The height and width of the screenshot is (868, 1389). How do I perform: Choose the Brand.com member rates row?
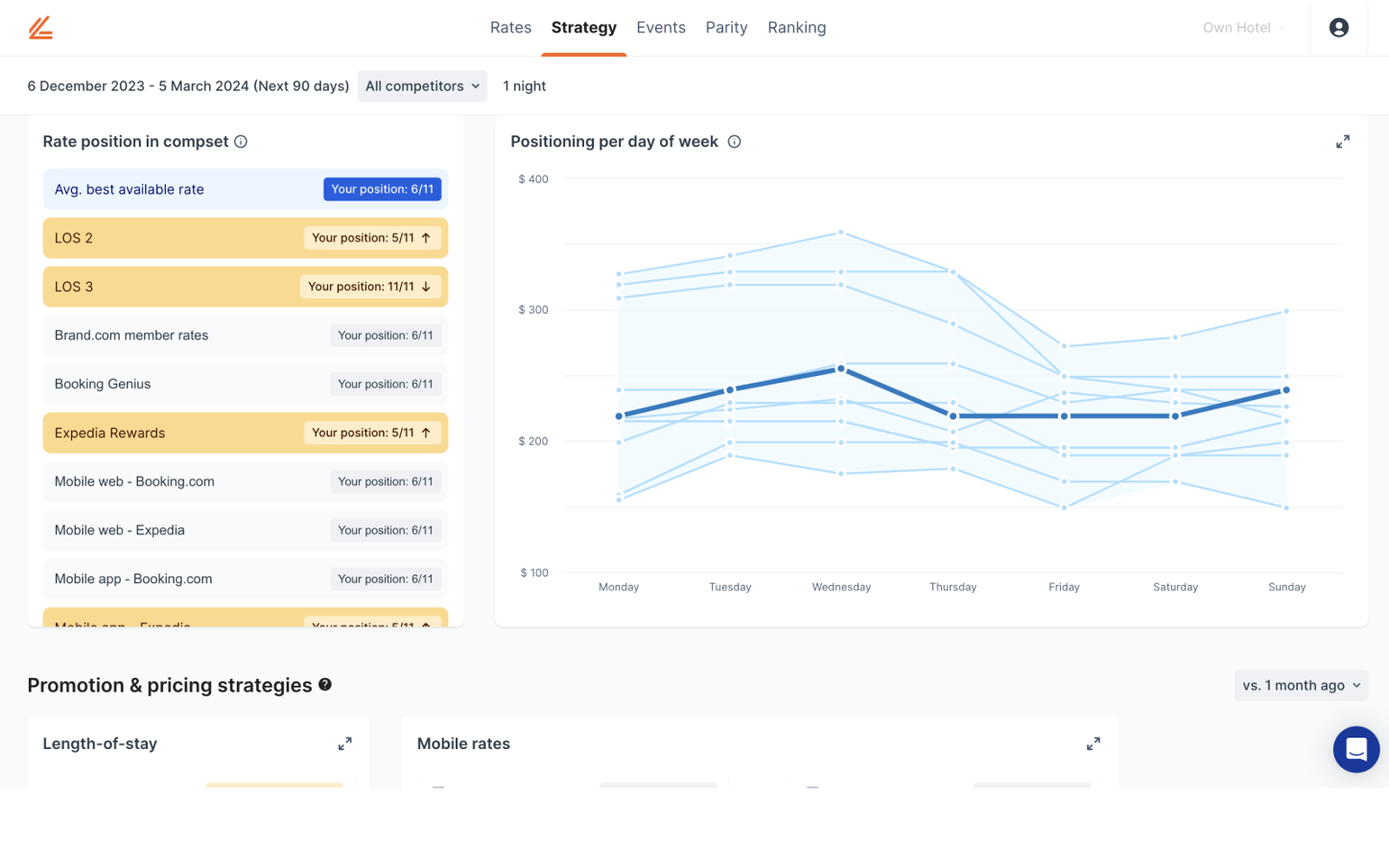(x=245, y=336)
